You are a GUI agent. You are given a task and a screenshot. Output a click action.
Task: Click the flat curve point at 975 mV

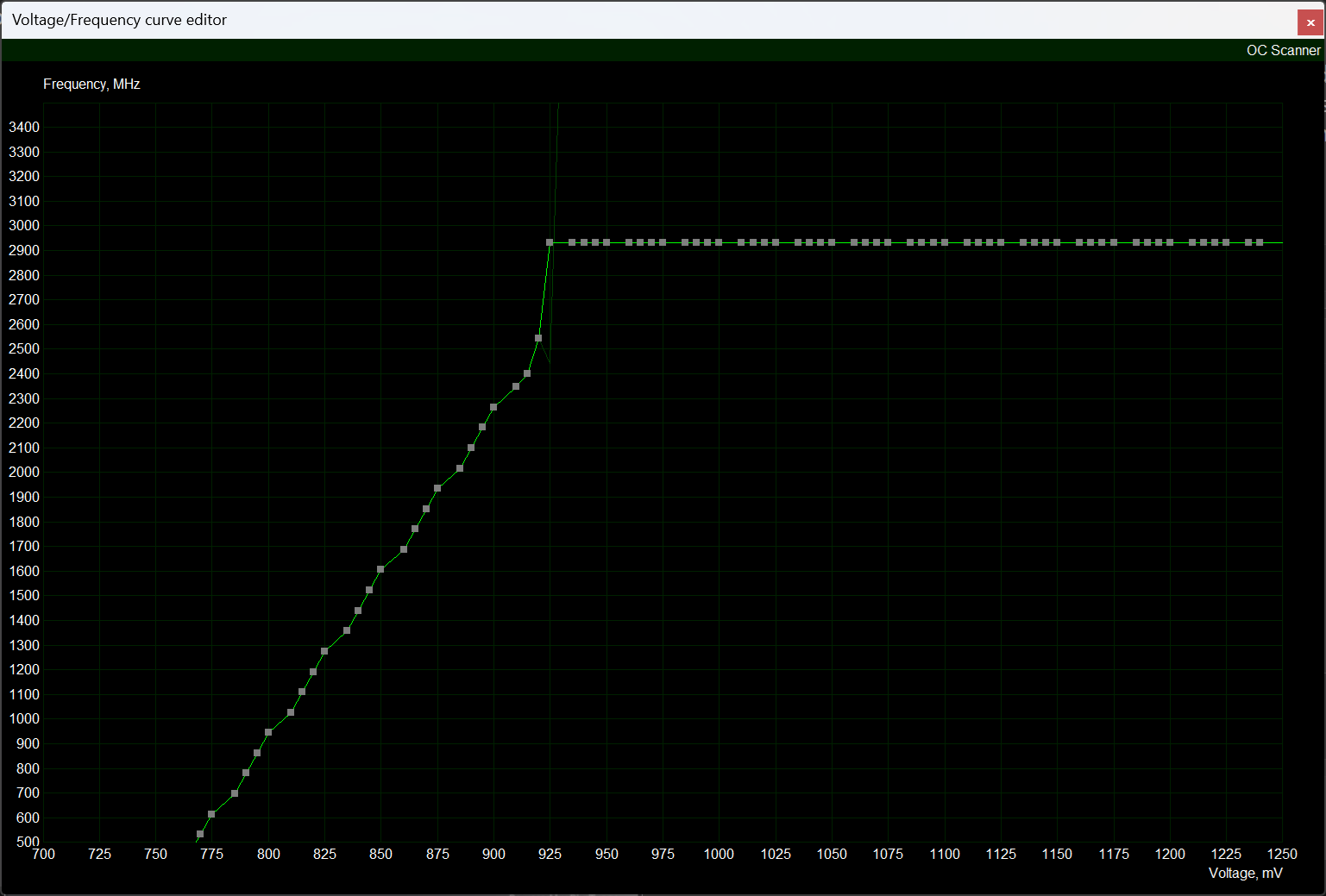coord(663,242)
